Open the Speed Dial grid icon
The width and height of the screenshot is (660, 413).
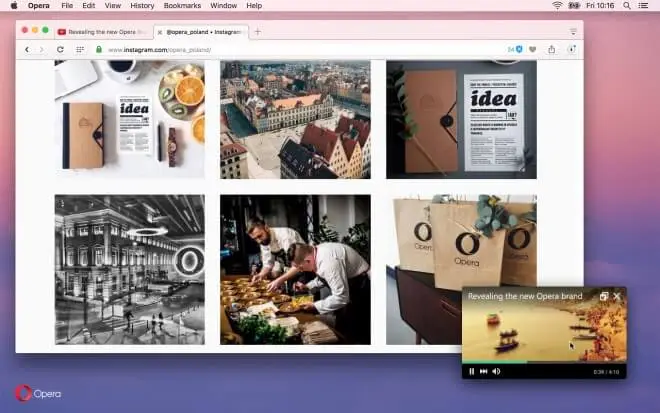[x=79, y=49]
